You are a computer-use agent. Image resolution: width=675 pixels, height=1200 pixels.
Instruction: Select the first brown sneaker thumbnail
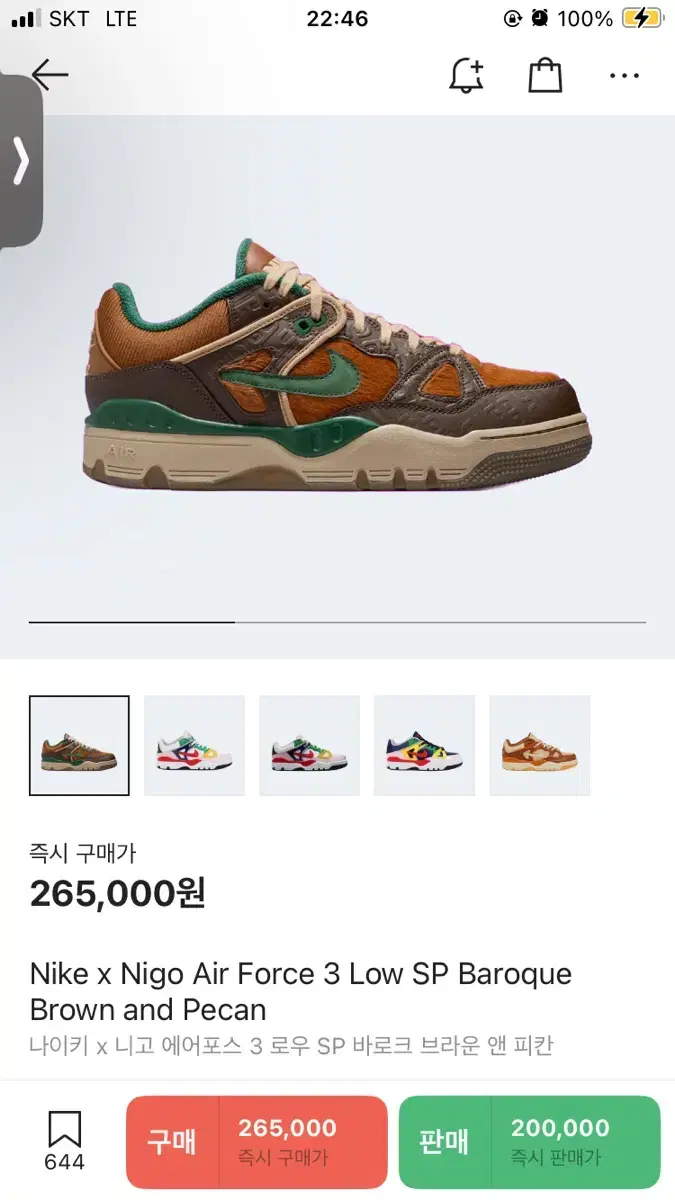[x=79, y=745]
